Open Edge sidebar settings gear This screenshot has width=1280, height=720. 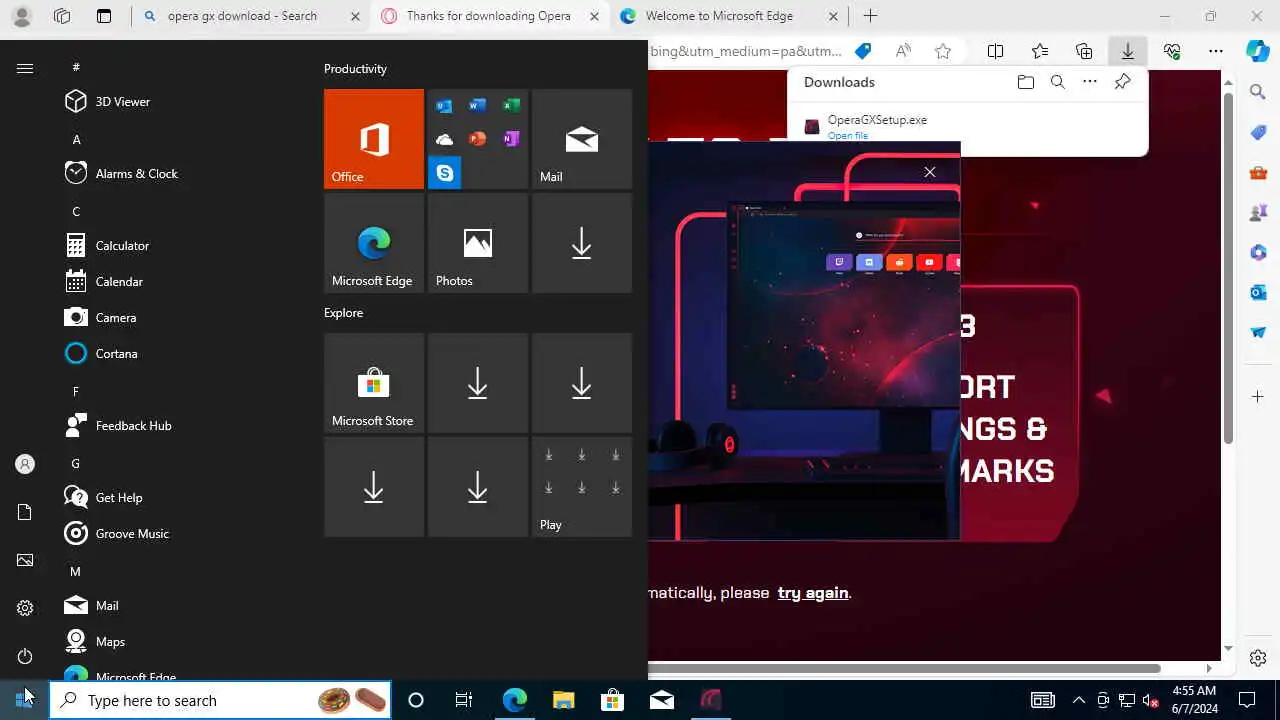pos(1258,658)
